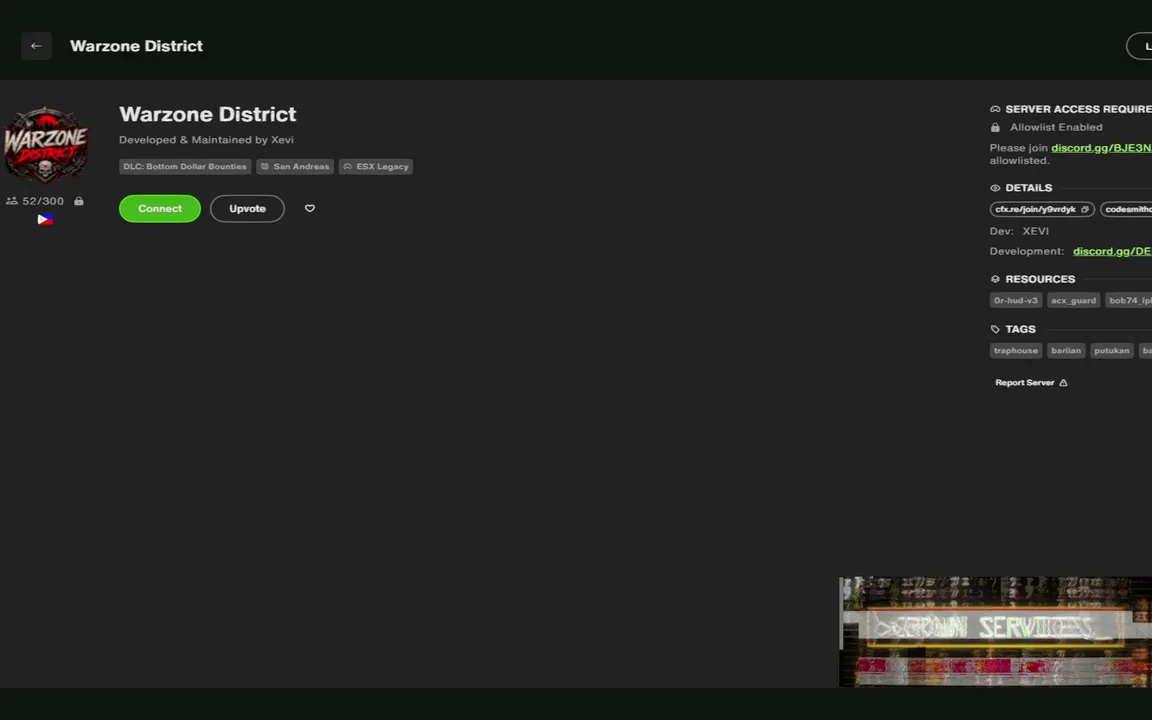Favorite the server with the heart icon
Screen dimensions: 1152x720
coord(310,209)
